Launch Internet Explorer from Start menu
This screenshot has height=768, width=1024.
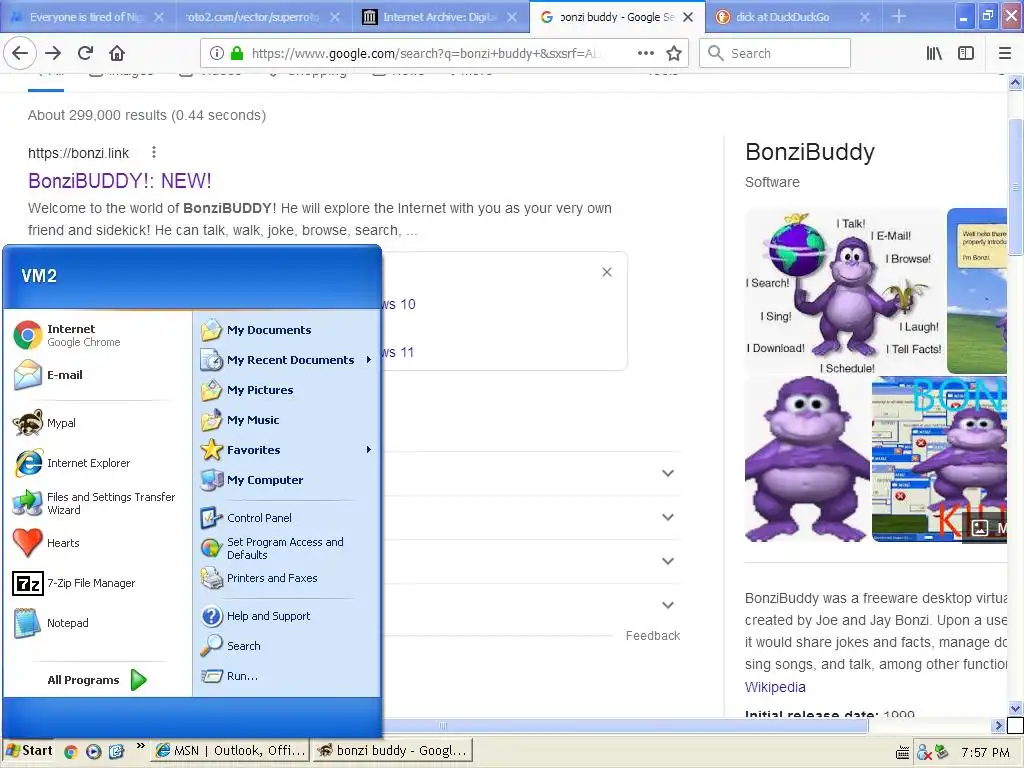(x=72, y=463)
